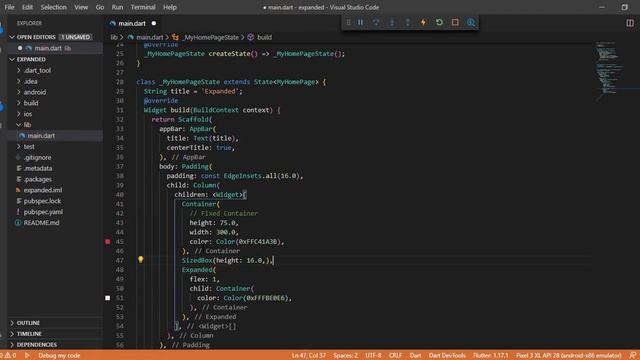The height and width of the screenshot is (360, 640).
Task: Open the .packages file
Action: pos(38,180)
